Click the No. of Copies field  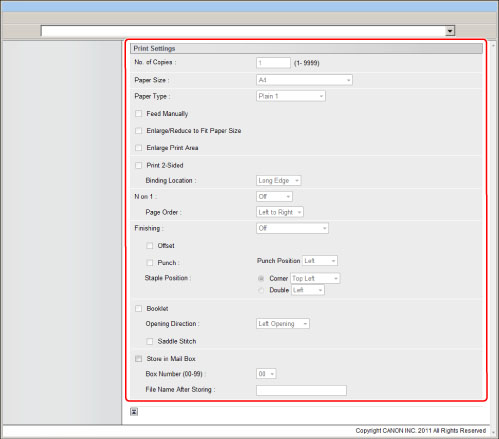point(273,63)
